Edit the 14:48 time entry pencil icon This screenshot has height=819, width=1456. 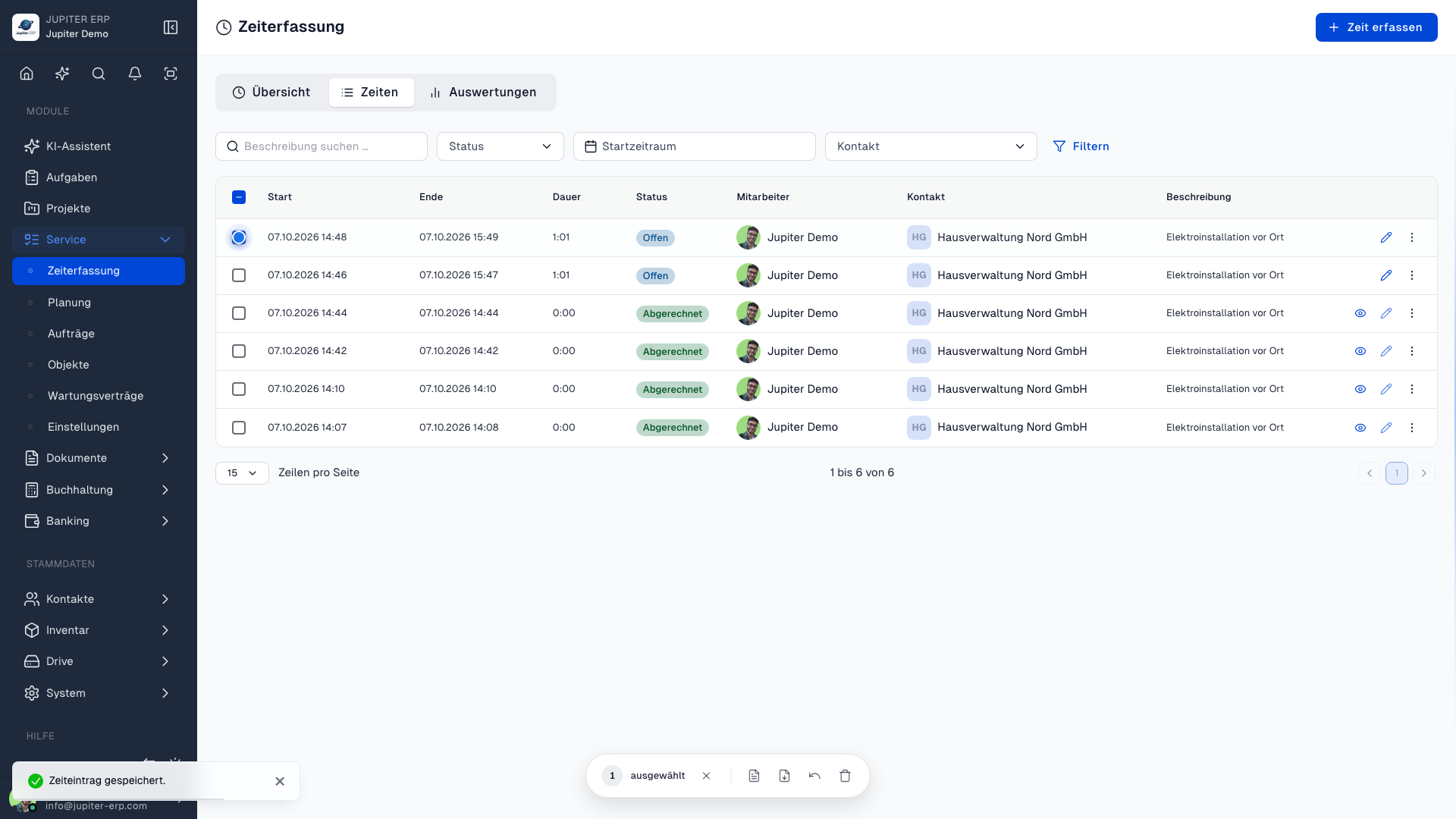click(1386, 237)
